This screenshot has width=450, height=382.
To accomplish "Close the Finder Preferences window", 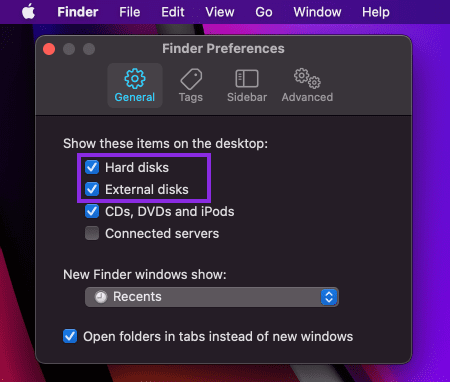I will pyautogui.click(x=49, y=49).
